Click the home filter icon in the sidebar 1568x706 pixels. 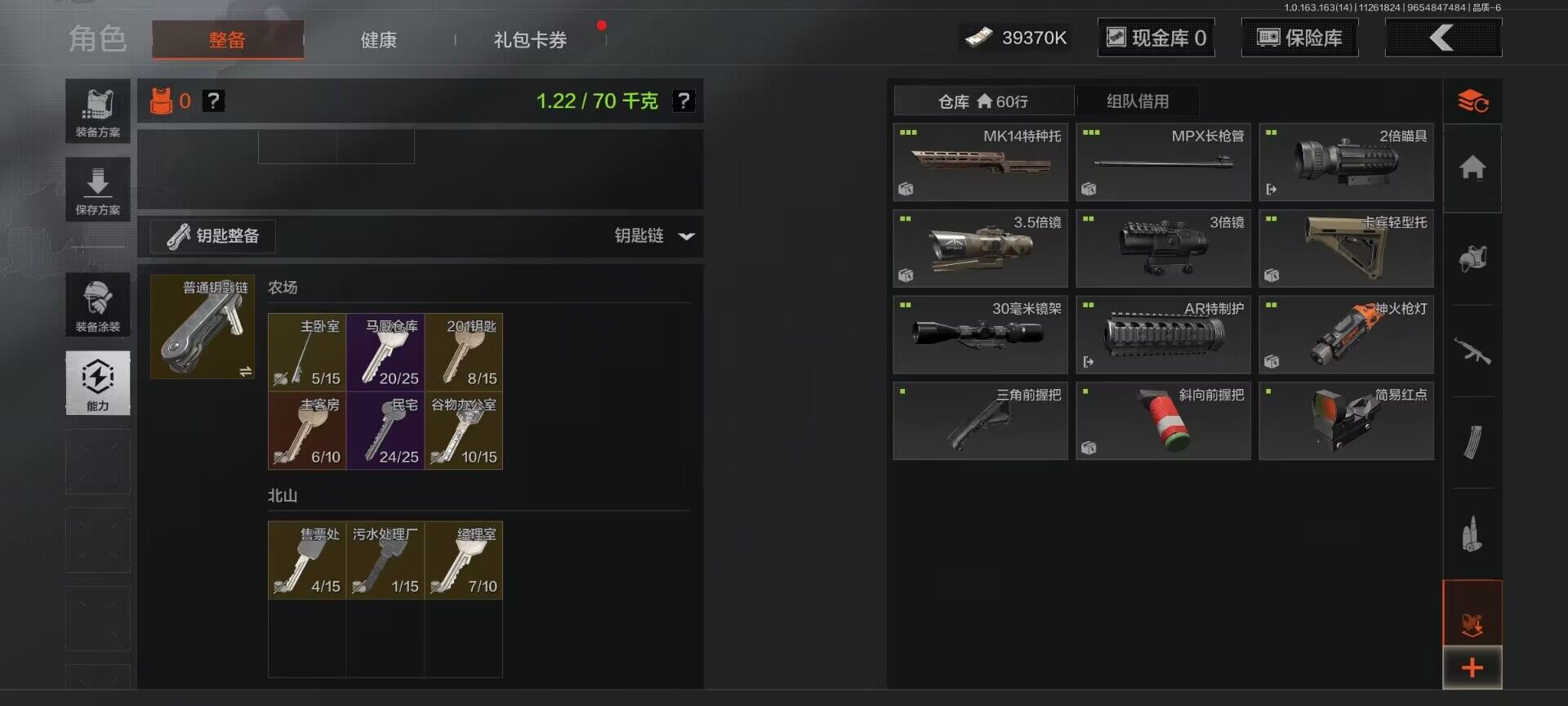(x=1472, y=168)
